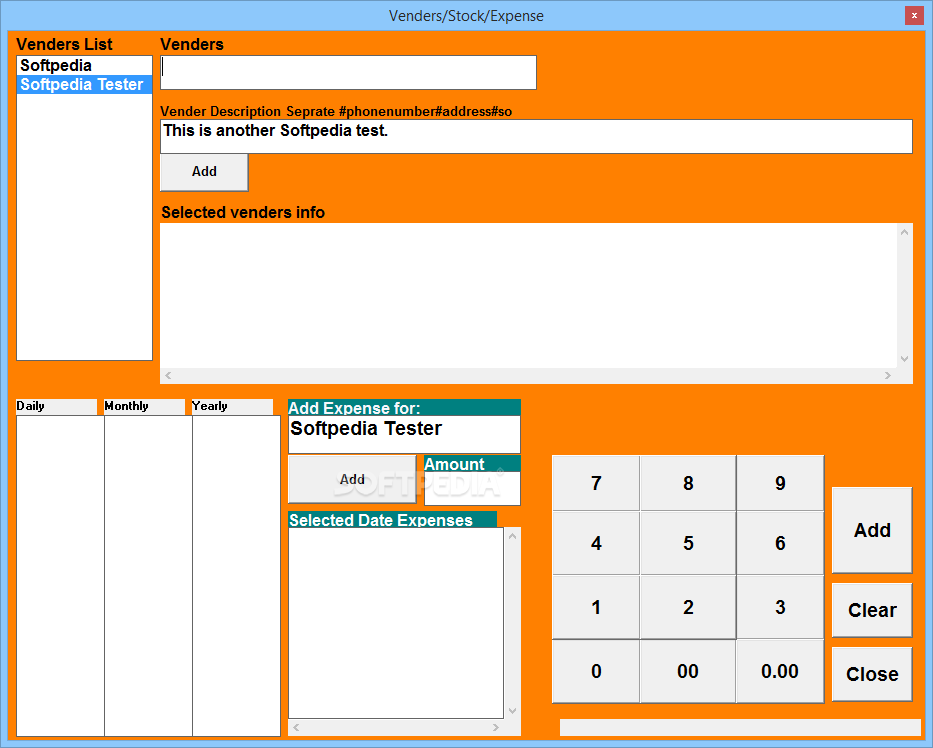
Task: Click the Vender Description text field
Action: pos(536,136)
